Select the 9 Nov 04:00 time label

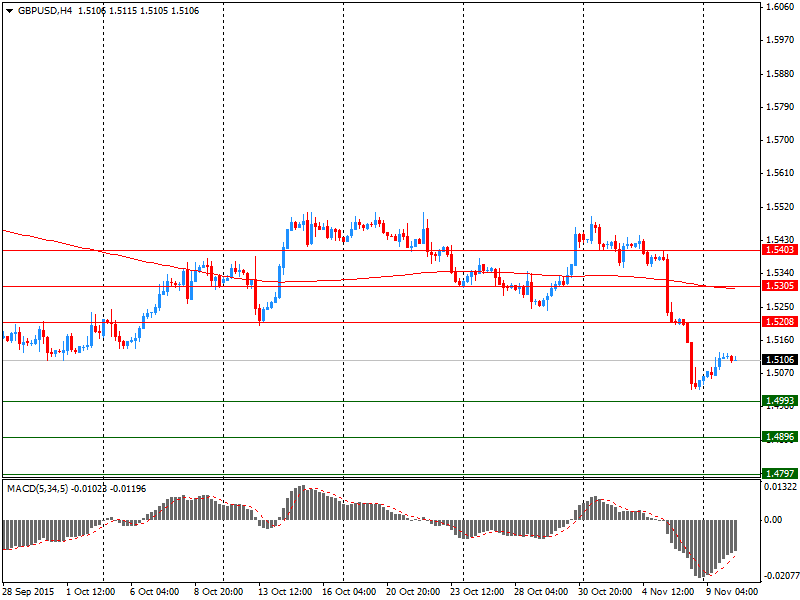(732, 592)
